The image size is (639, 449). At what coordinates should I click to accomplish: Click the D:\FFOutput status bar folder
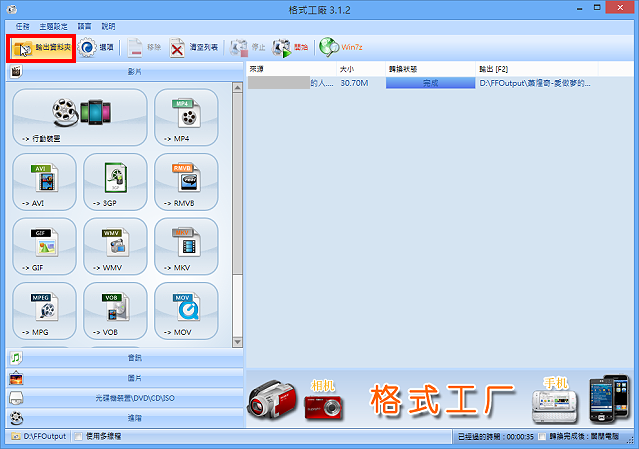(39, 436)
